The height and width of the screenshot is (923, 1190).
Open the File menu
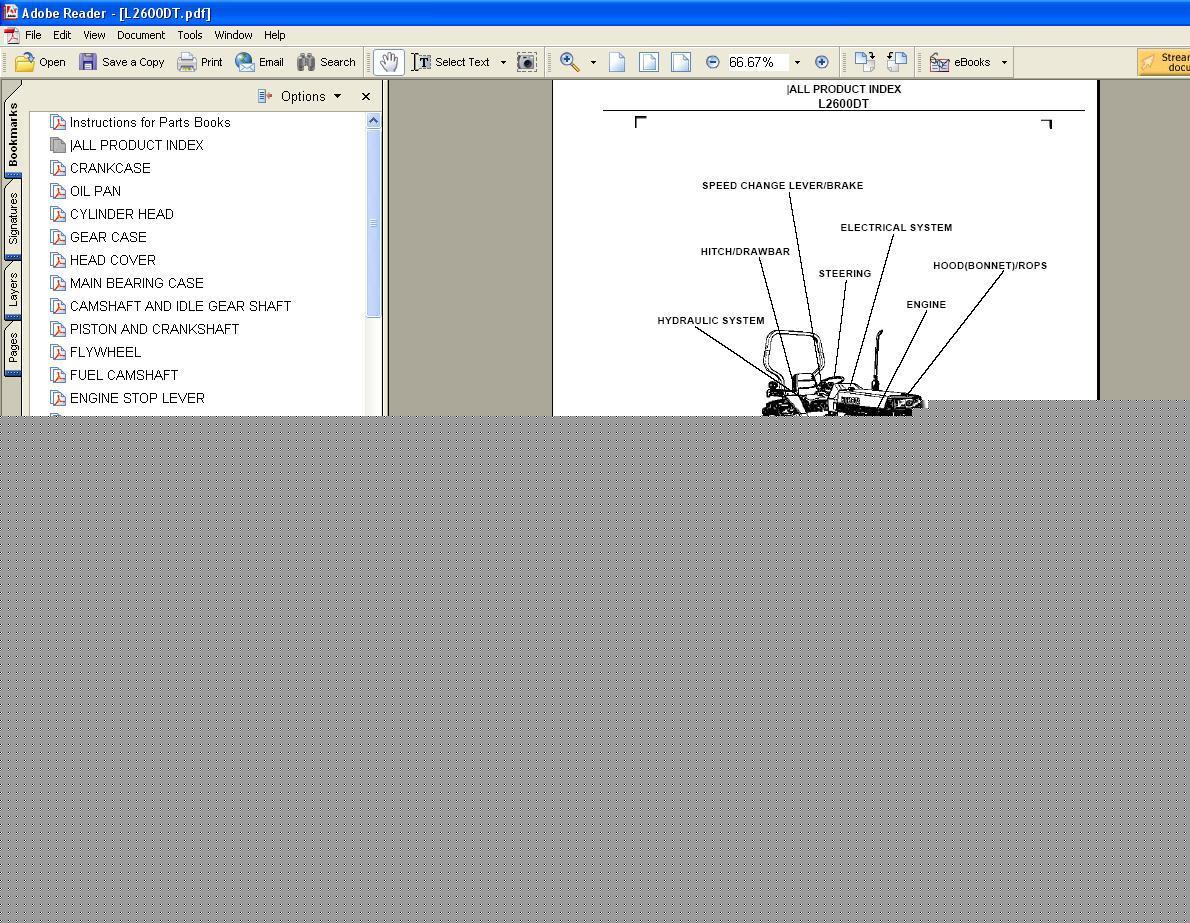[x=33, y=35]
